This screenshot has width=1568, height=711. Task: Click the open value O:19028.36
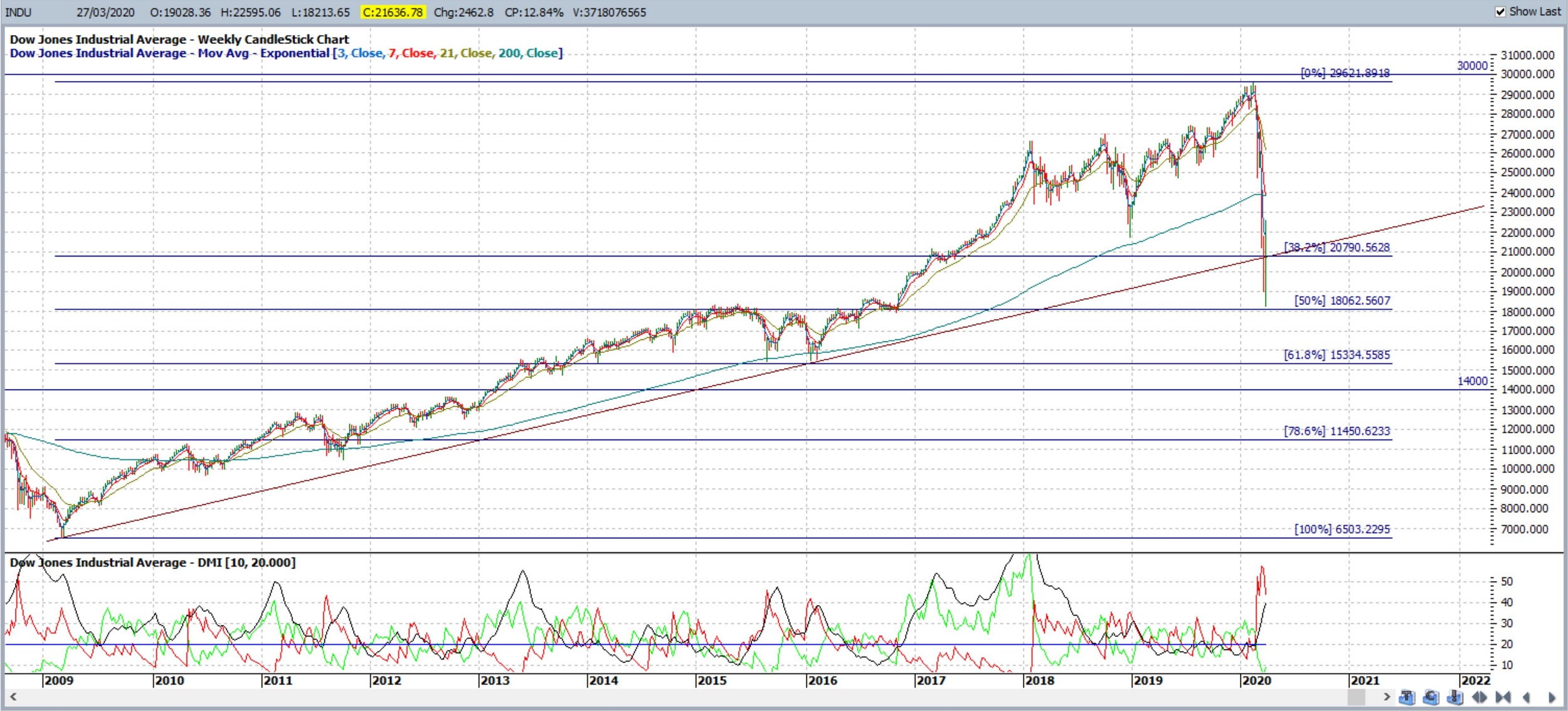point(180,13)
